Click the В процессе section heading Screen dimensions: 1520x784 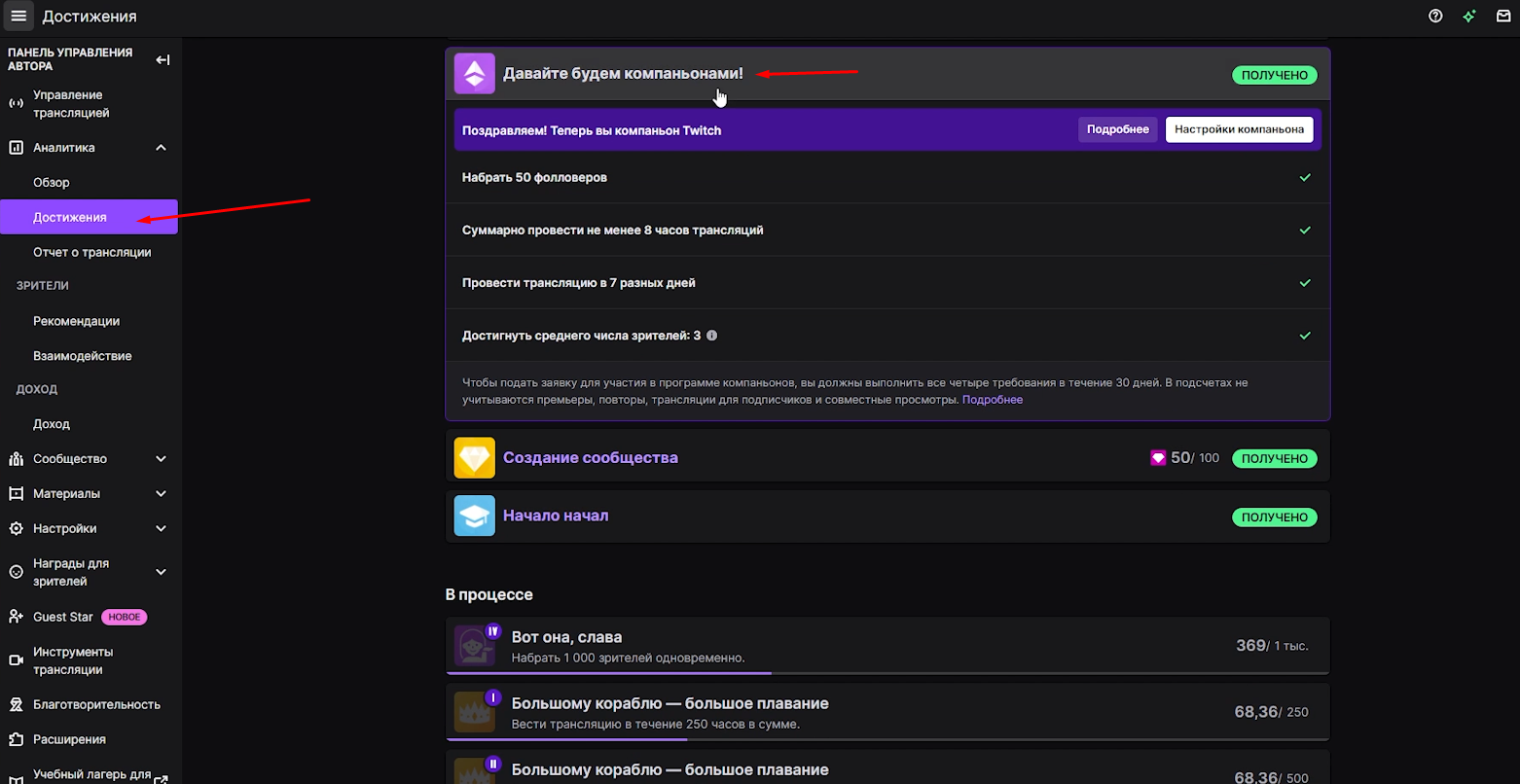(x=489, y=594)
